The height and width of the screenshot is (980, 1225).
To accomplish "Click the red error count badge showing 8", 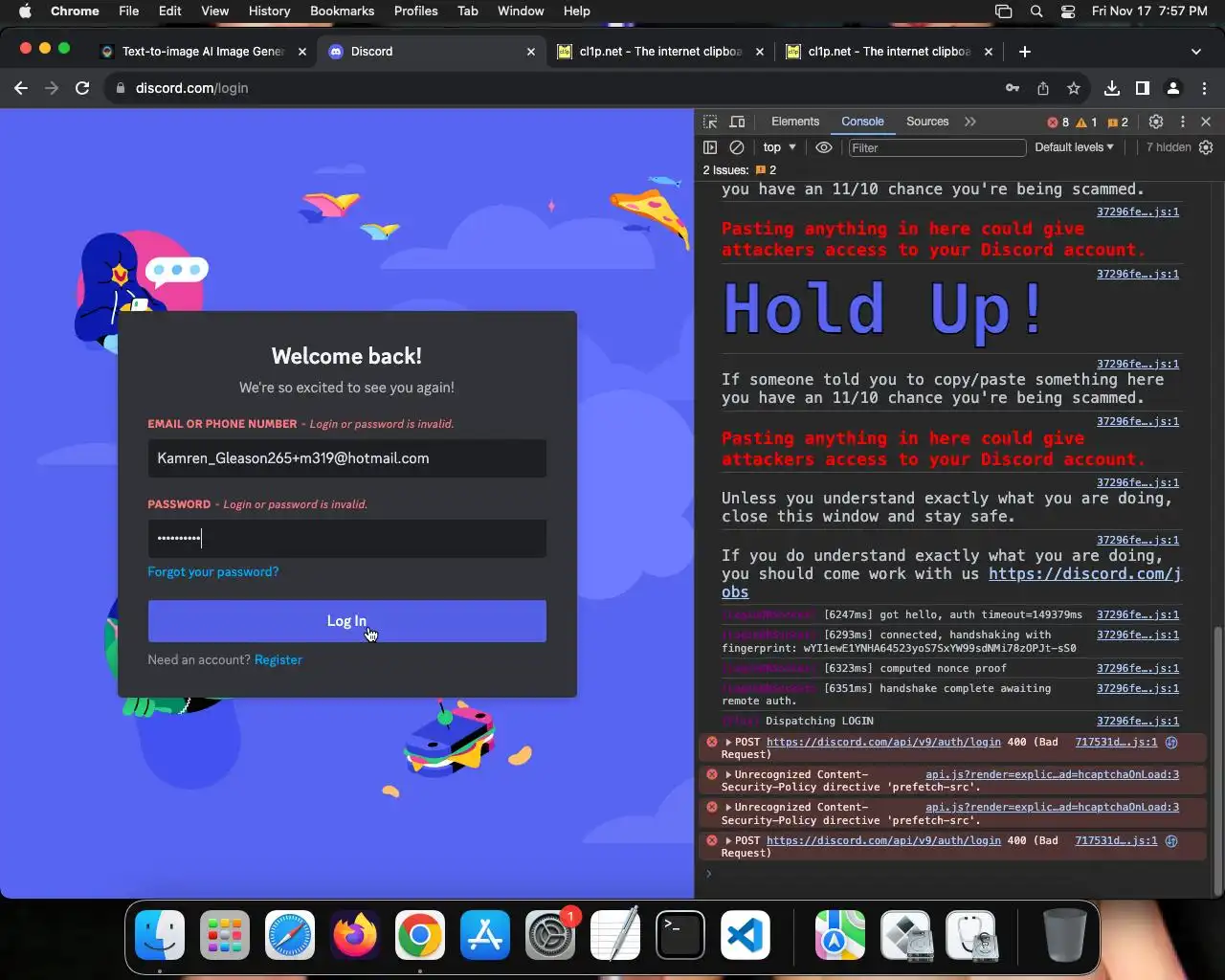I will pos(1058,122).
